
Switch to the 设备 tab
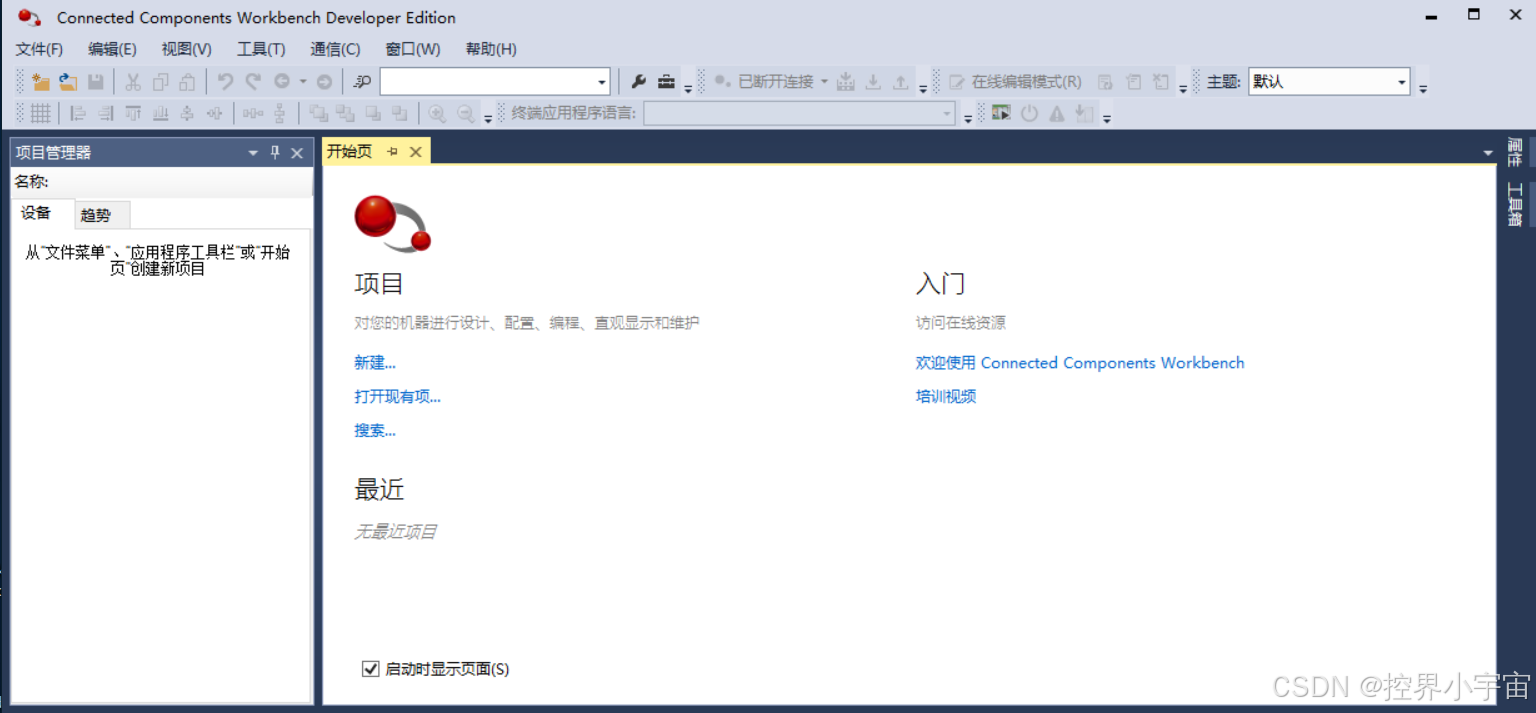pos(36,214)
